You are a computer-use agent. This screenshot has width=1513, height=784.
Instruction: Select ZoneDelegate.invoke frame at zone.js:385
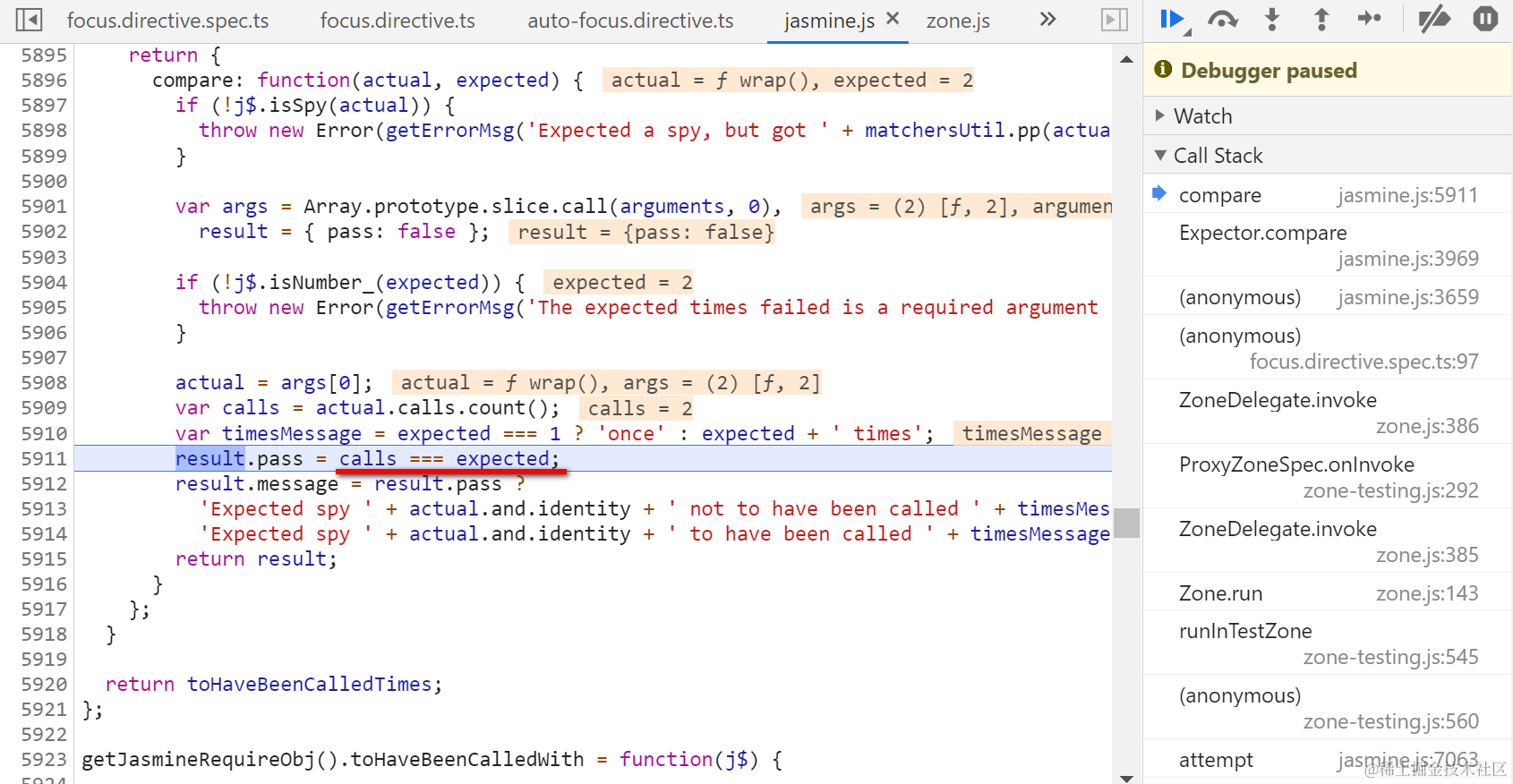click(1328, 542)
